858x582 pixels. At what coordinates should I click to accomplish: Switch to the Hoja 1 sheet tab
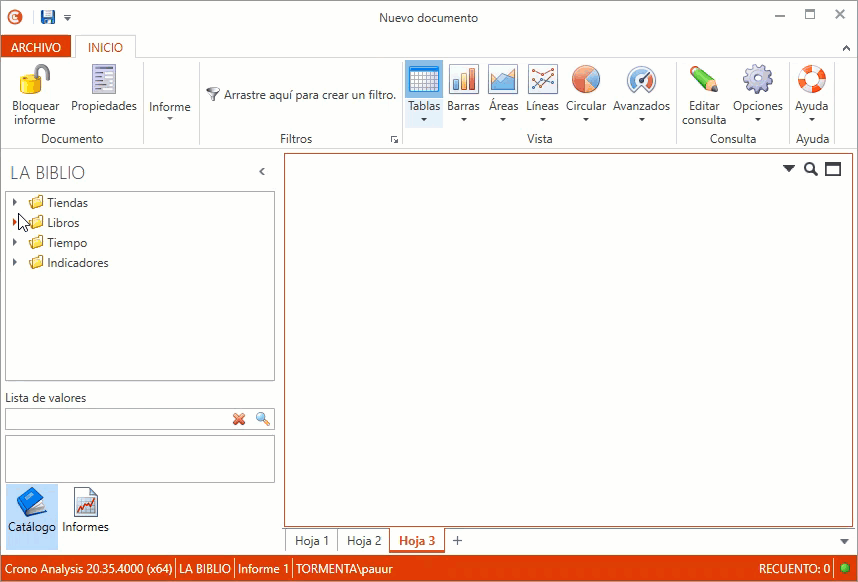point(312,541)
